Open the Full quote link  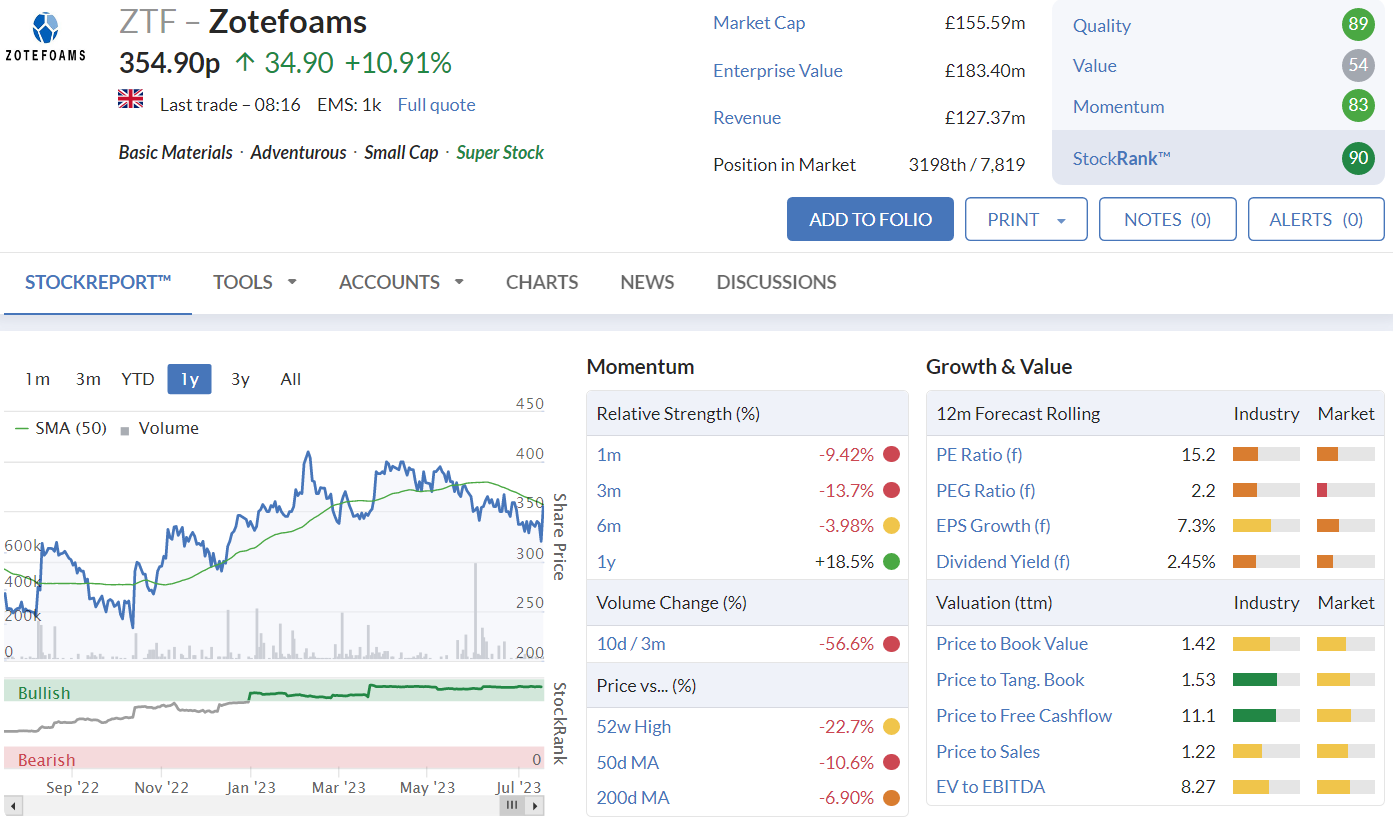pyautogui.click(x=436, y=105)
